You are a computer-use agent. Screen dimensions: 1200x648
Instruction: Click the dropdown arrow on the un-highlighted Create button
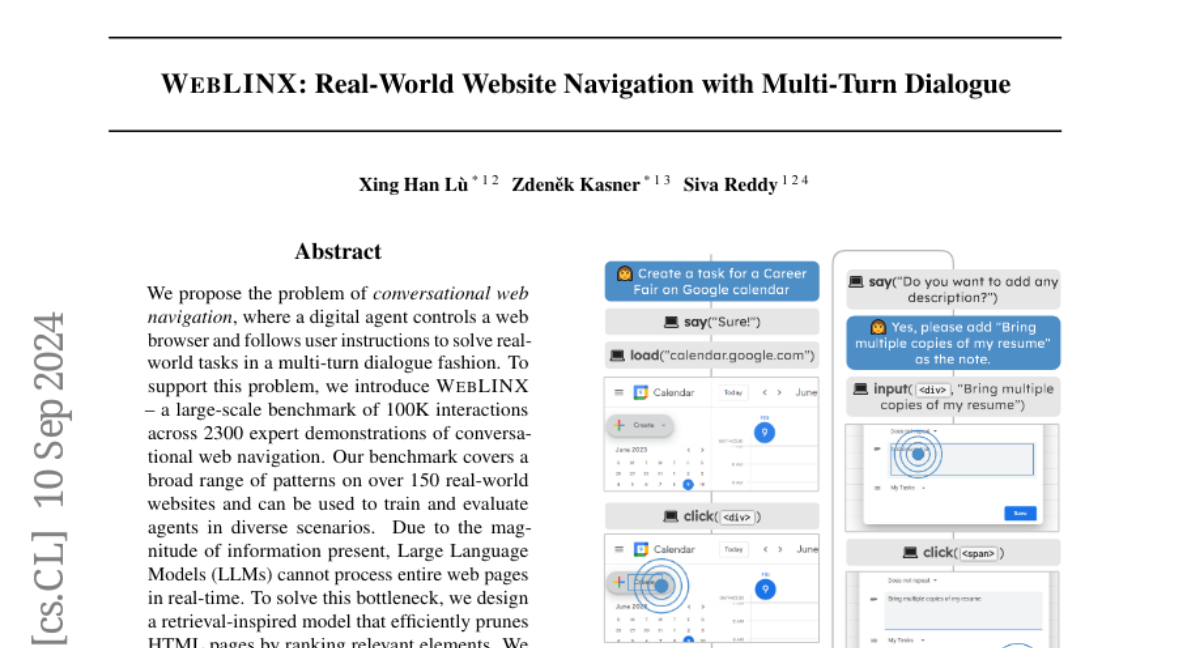click(662, 425)
